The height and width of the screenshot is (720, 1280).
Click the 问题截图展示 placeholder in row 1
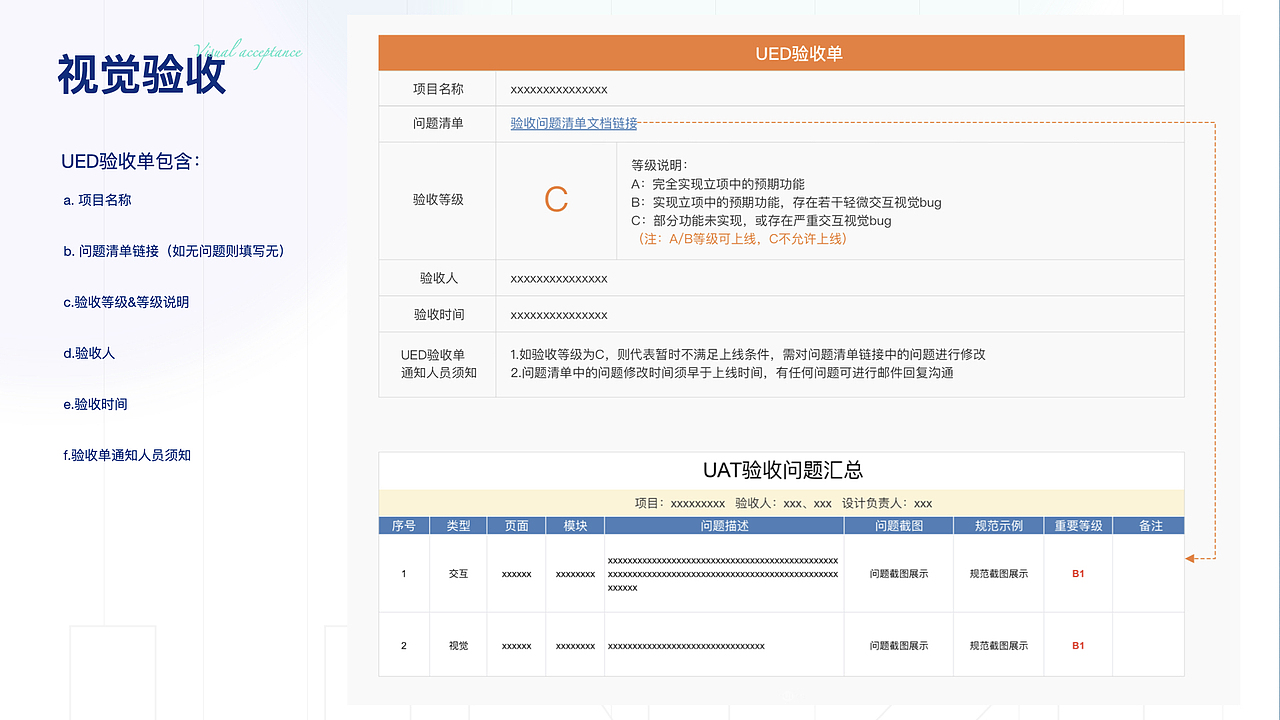898,574
